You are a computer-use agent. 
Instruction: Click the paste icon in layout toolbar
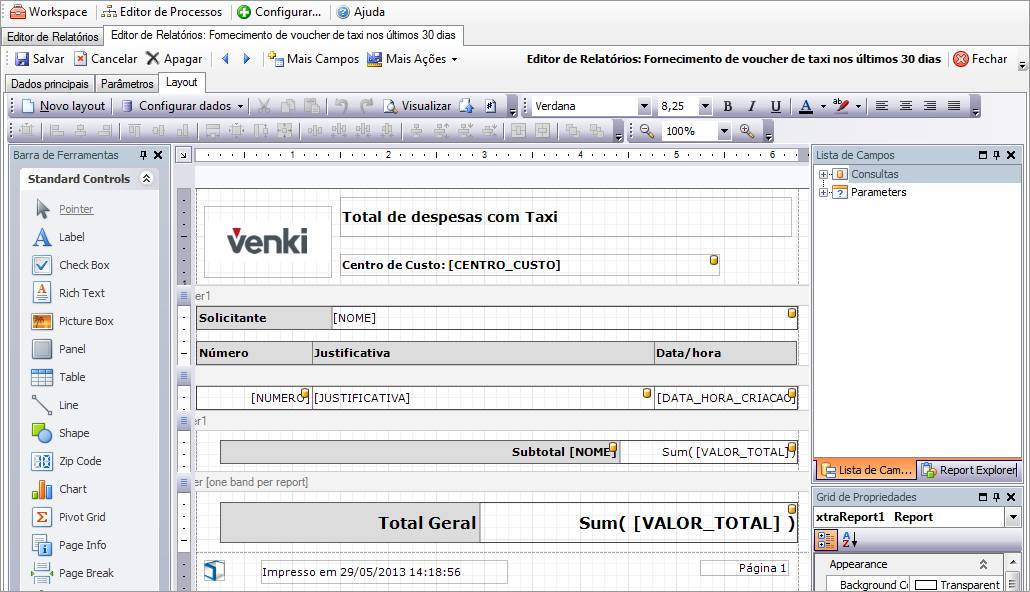pyautogui.click(x=312, y=106)
